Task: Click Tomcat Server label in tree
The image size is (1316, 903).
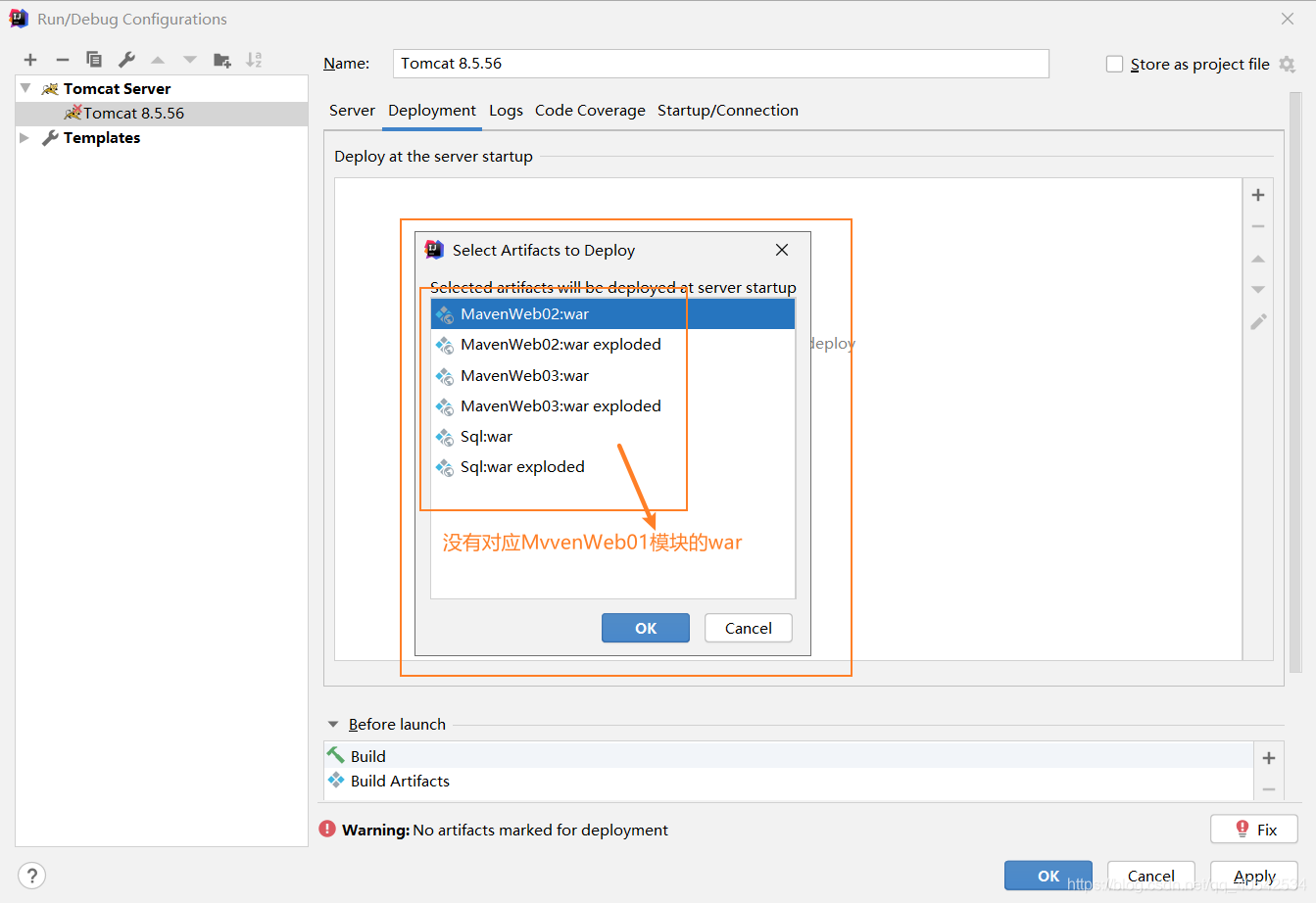Action: (x=117, y=89)
